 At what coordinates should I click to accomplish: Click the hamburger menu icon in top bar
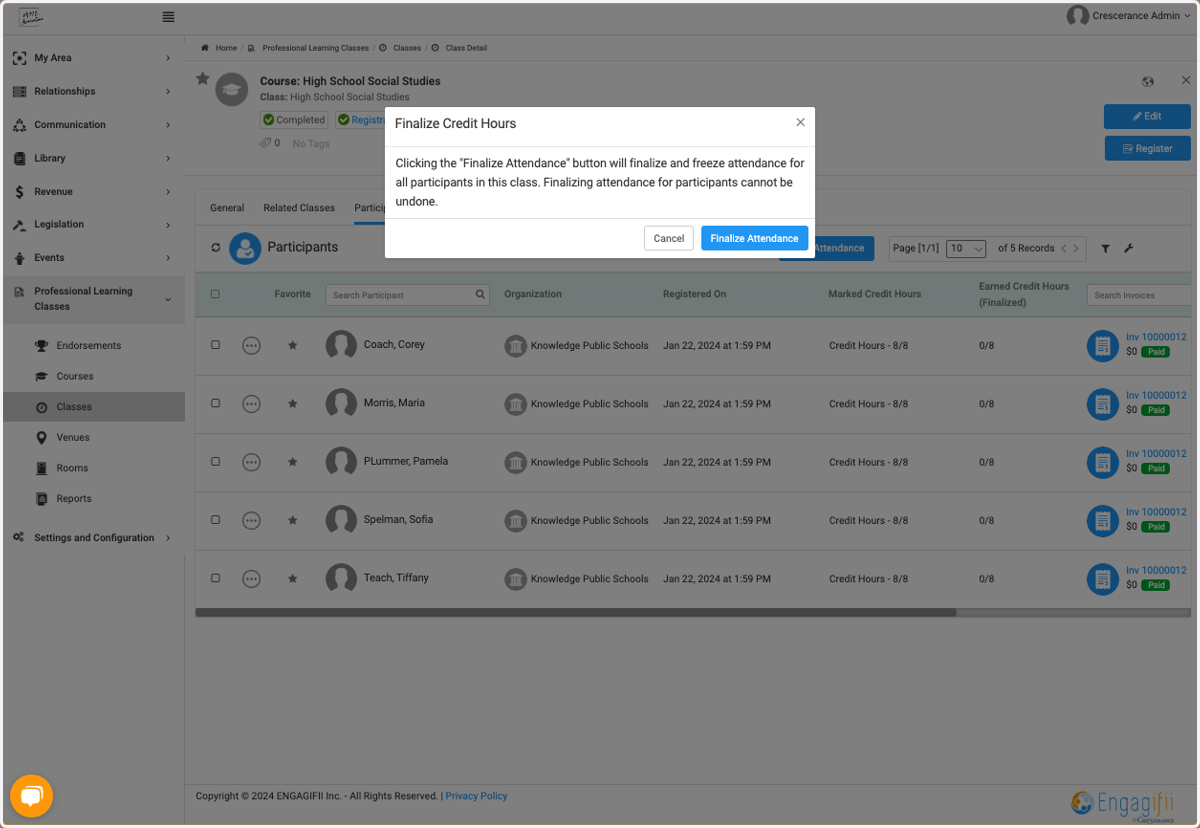(168, 17)
